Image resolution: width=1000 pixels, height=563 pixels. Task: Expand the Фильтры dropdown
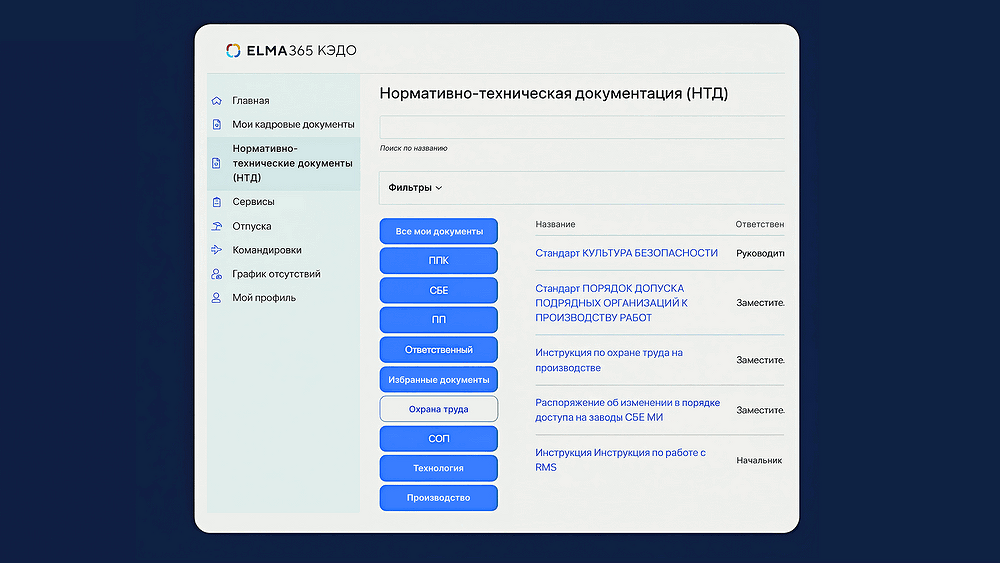pyautogui.click(x=415, y=188)
